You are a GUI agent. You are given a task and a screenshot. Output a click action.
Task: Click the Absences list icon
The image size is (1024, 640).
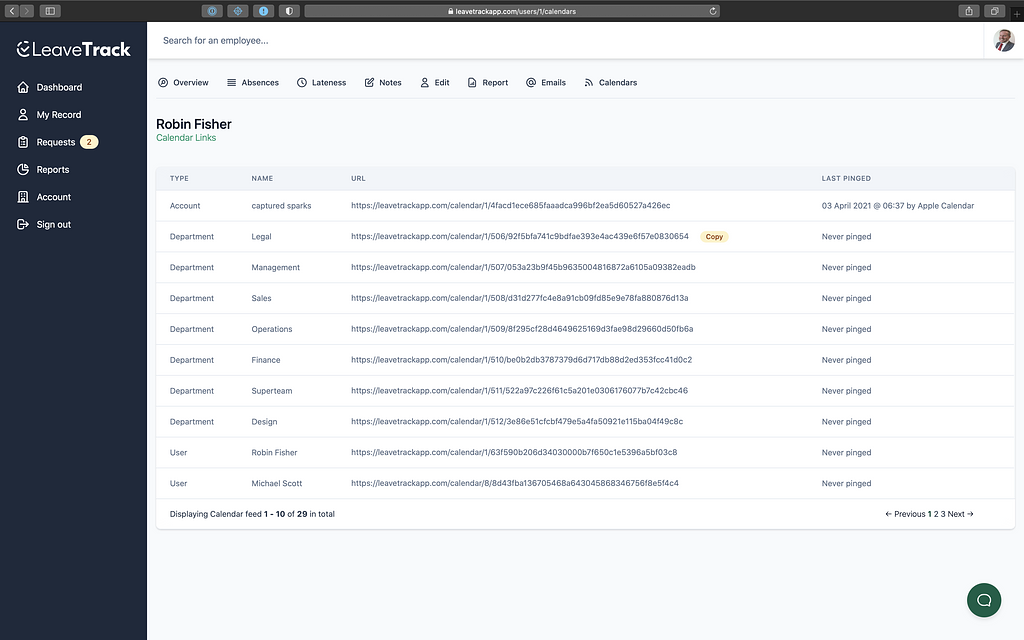click(x=231, y=82)
